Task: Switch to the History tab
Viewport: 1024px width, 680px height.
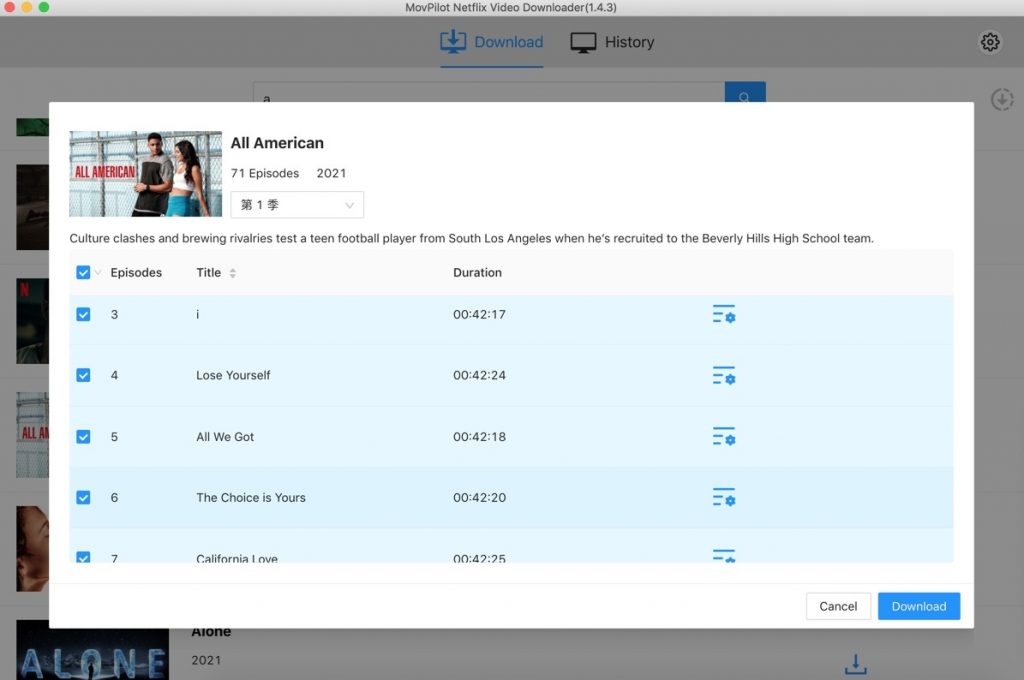Action: [613, 42]
